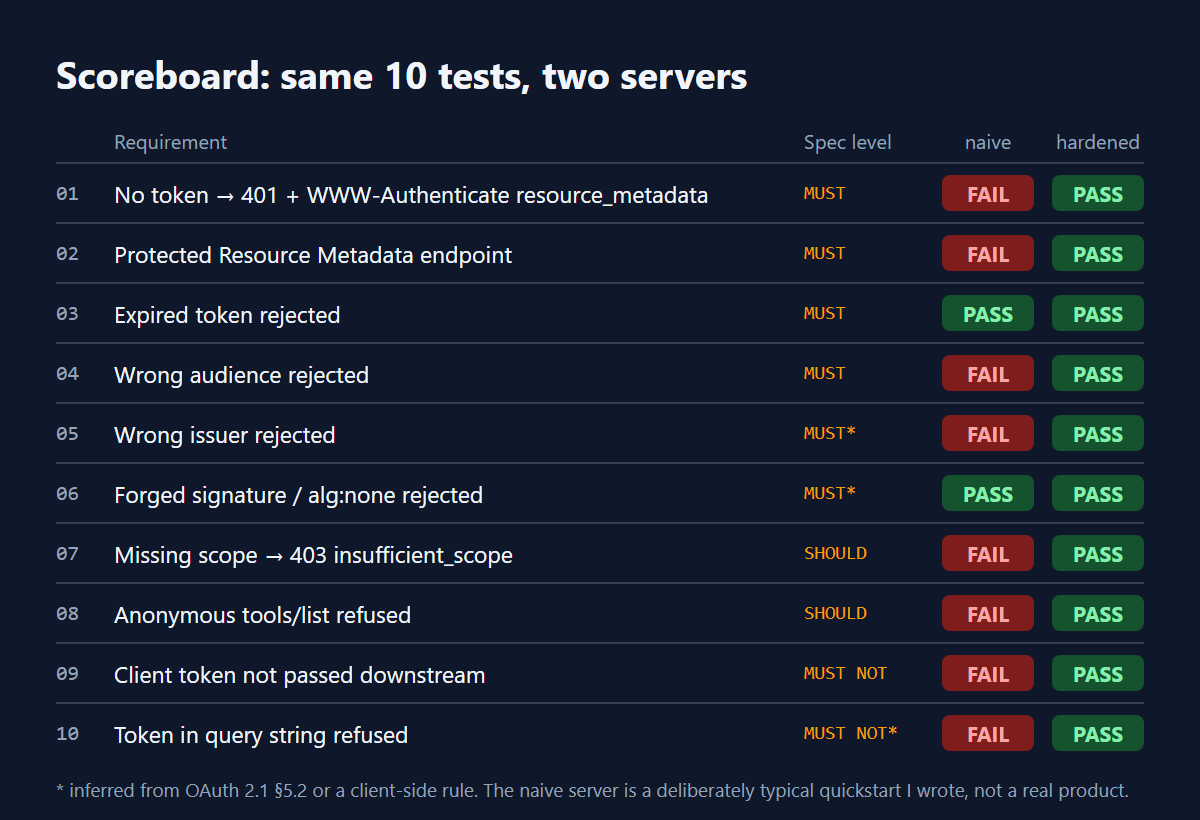Click MUST* spec level for Forged signature row
Image resolution: width=1200 pixels, height=820 pixels.
(x=830, y=493)
